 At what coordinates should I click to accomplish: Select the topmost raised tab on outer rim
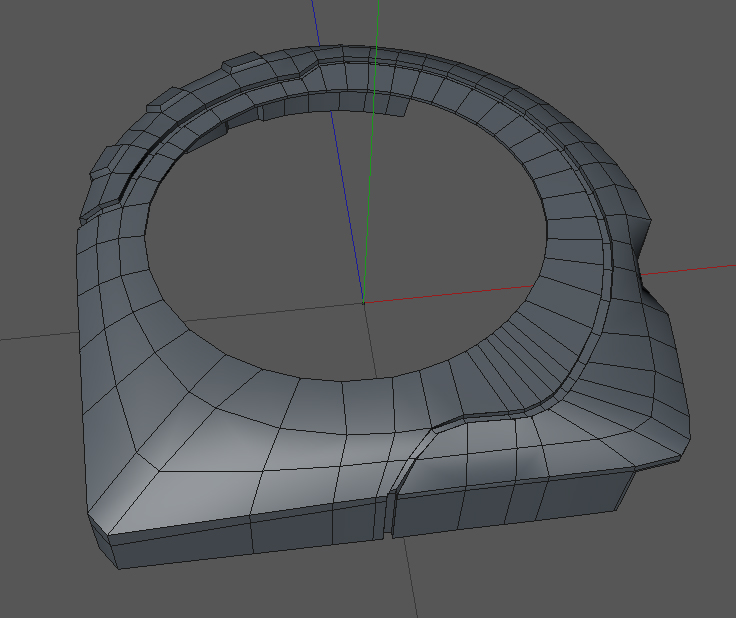coord(242,62)
